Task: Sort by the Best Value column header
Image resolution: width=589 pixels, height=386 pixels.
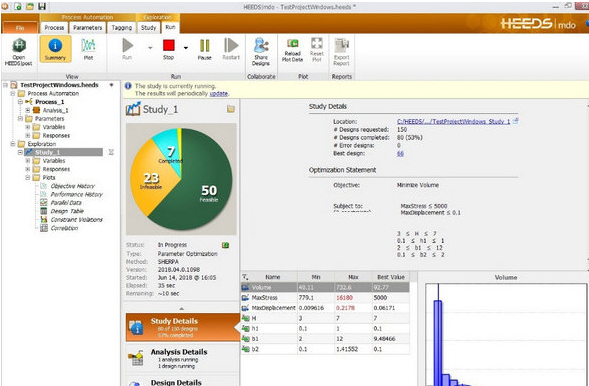Action: click(390, 277)
